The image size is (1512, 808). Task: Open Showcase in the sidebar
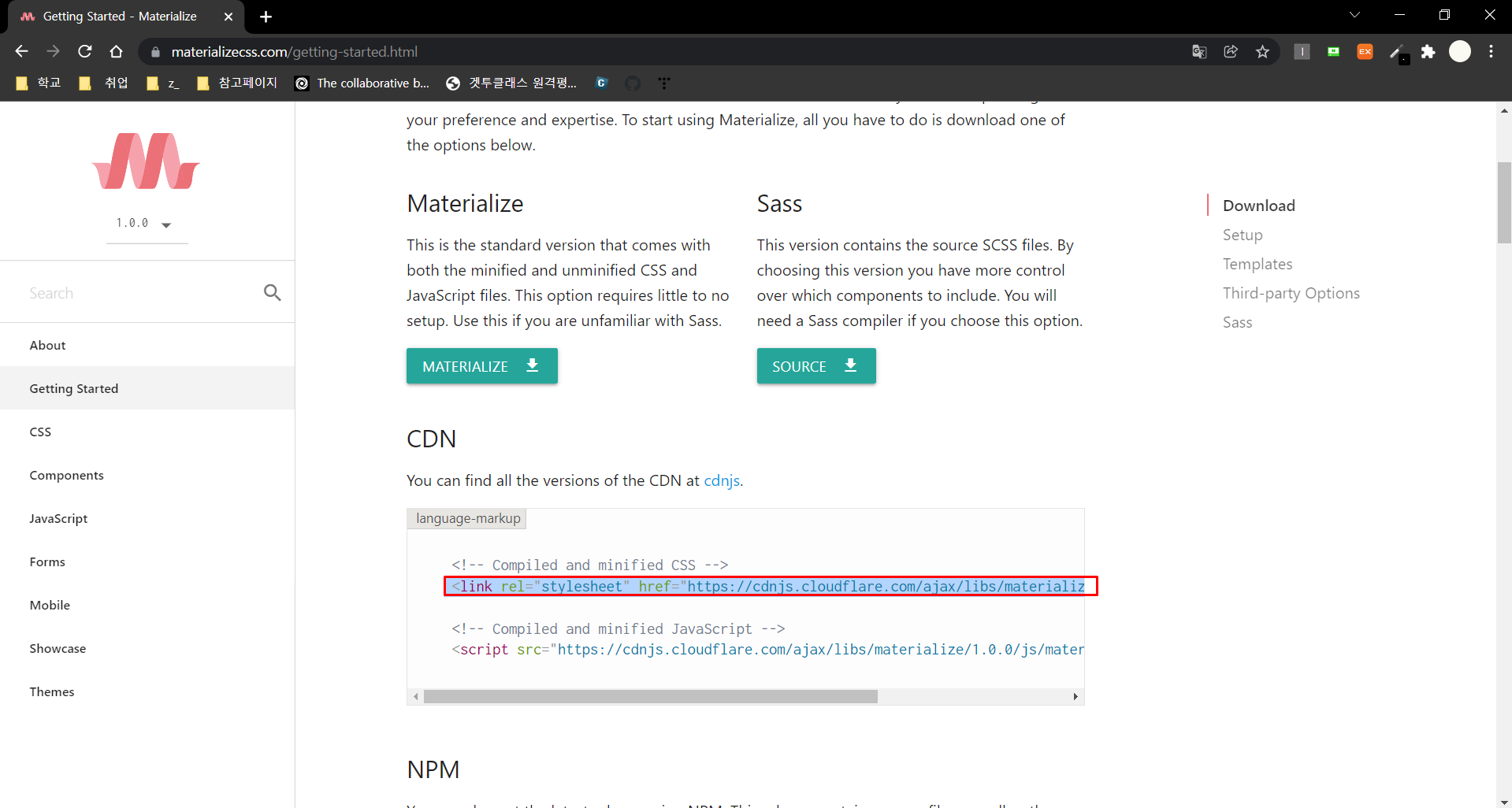[147, 648]
